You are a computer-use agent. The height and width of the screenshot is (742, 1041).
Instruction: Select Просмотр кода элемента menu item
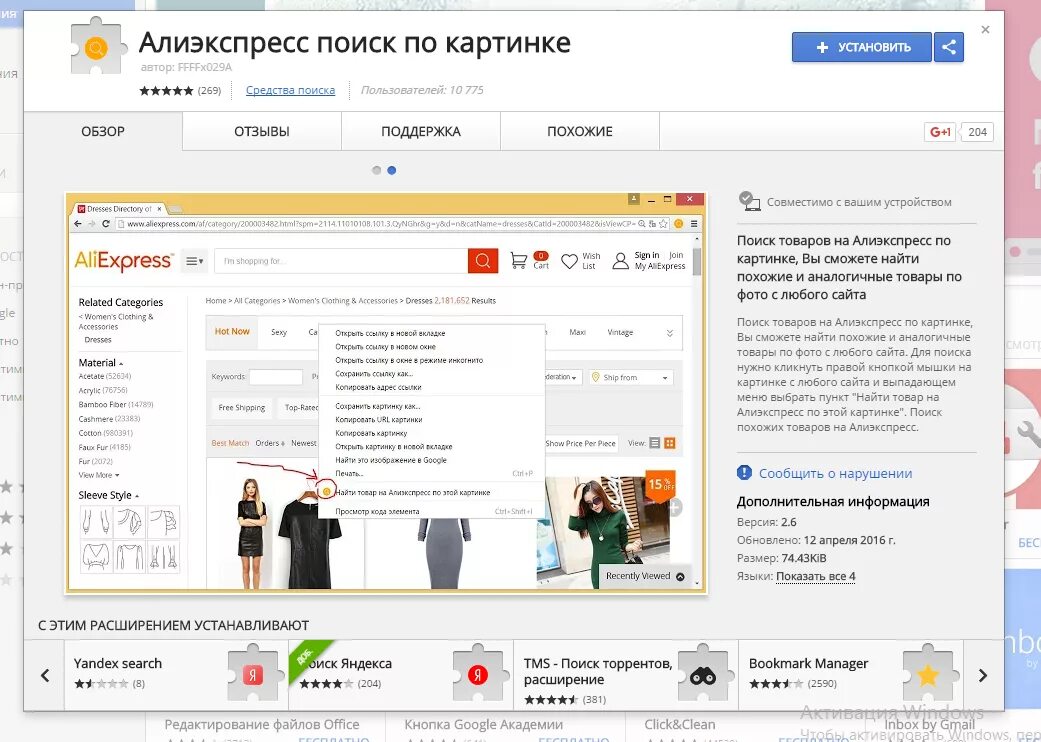tap(377, 512)
